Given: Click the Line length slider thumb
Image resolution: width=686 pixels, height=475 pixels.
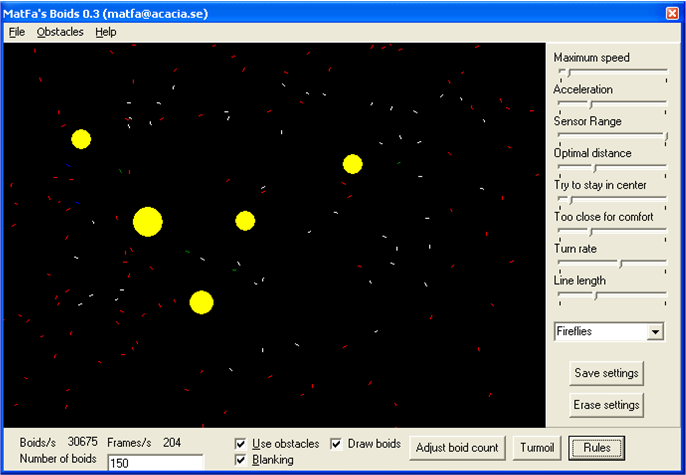Looking at the screenshot, I should click(x=595, y=296).
